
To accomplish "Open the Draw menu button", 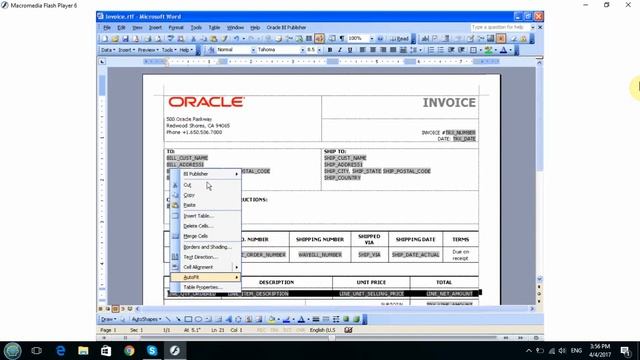I will tap(108, 319).
